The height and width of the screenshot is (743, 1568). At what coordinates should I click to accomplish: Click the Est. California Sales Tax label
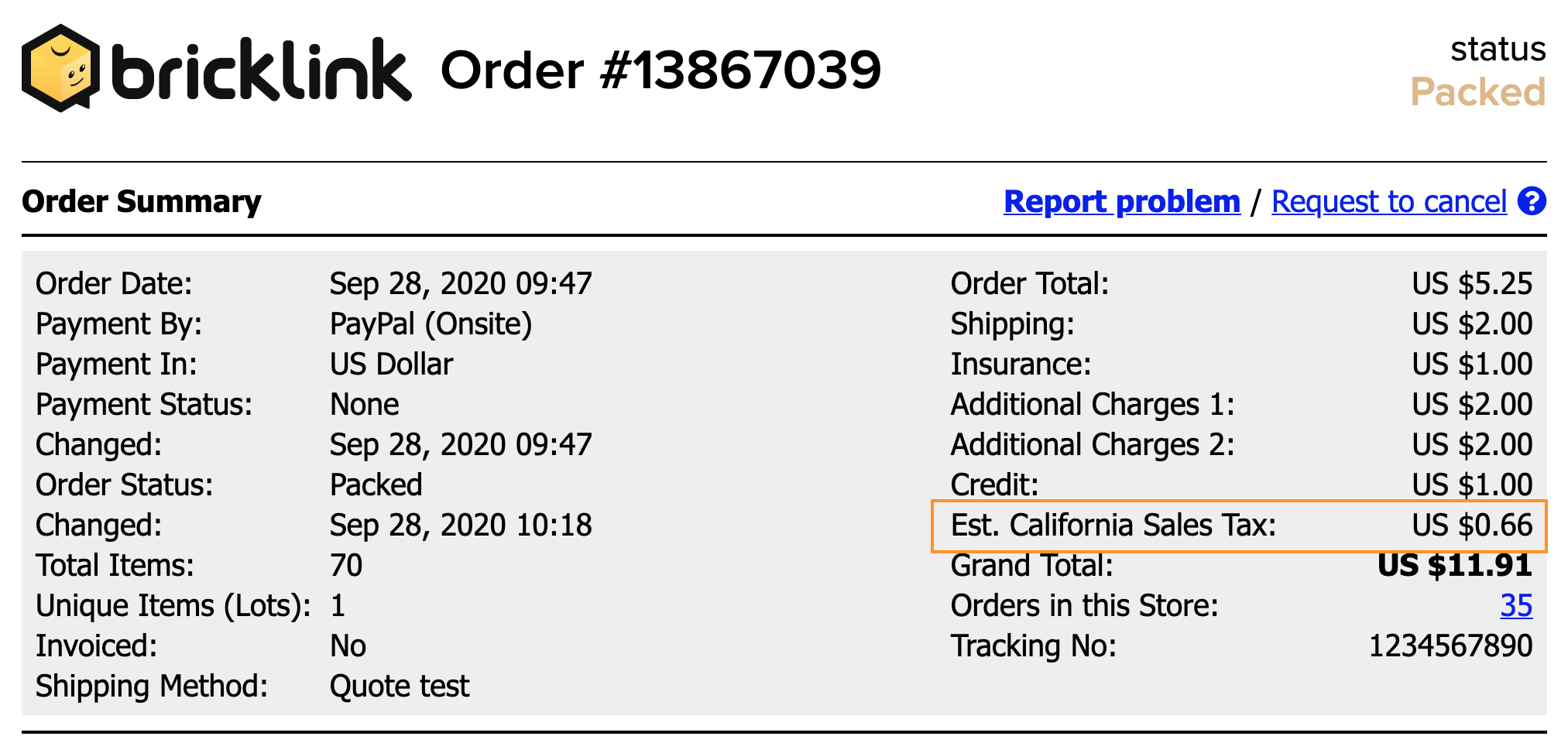coord(1113,526)
